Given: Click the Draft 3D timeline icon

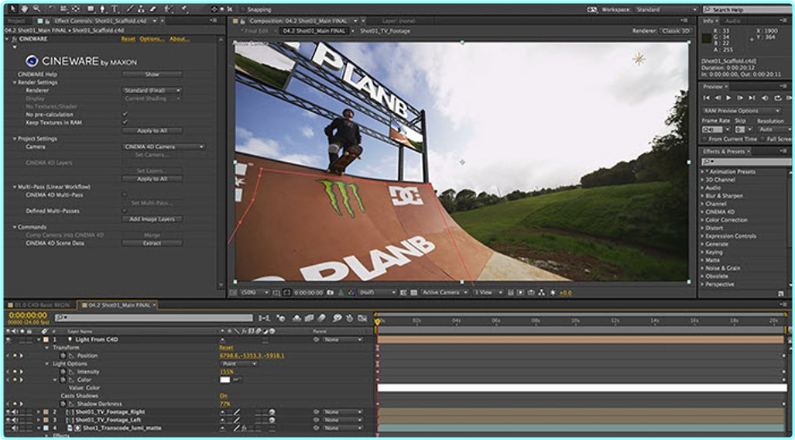Looking at the screenshot, I should point(280,318).
